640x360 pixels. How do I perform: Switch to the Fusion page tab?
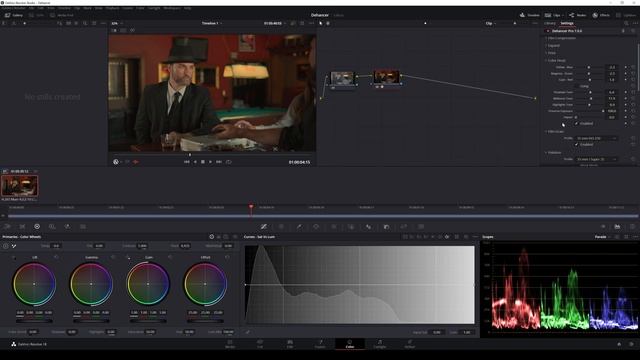click(x=320, y=344)
